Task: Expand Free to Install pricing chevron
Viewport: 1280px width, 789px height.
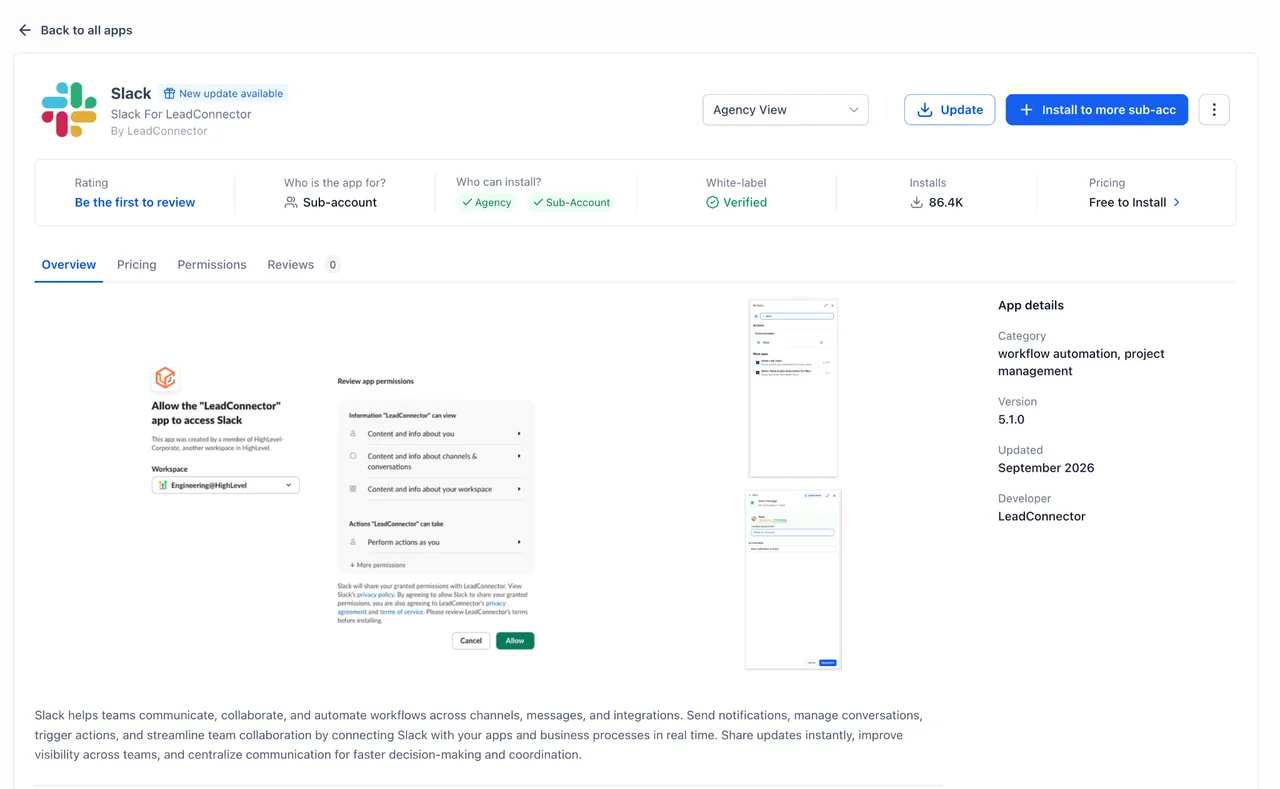Action: (x=1176, y=202)
